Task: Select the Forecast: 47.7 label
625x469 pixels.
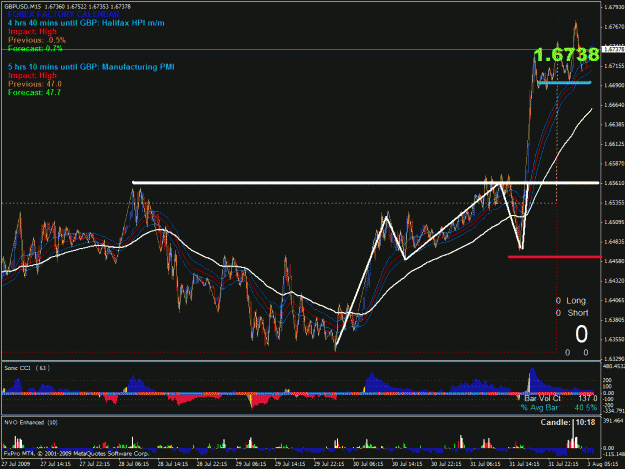Action: [x=34, y=92]
